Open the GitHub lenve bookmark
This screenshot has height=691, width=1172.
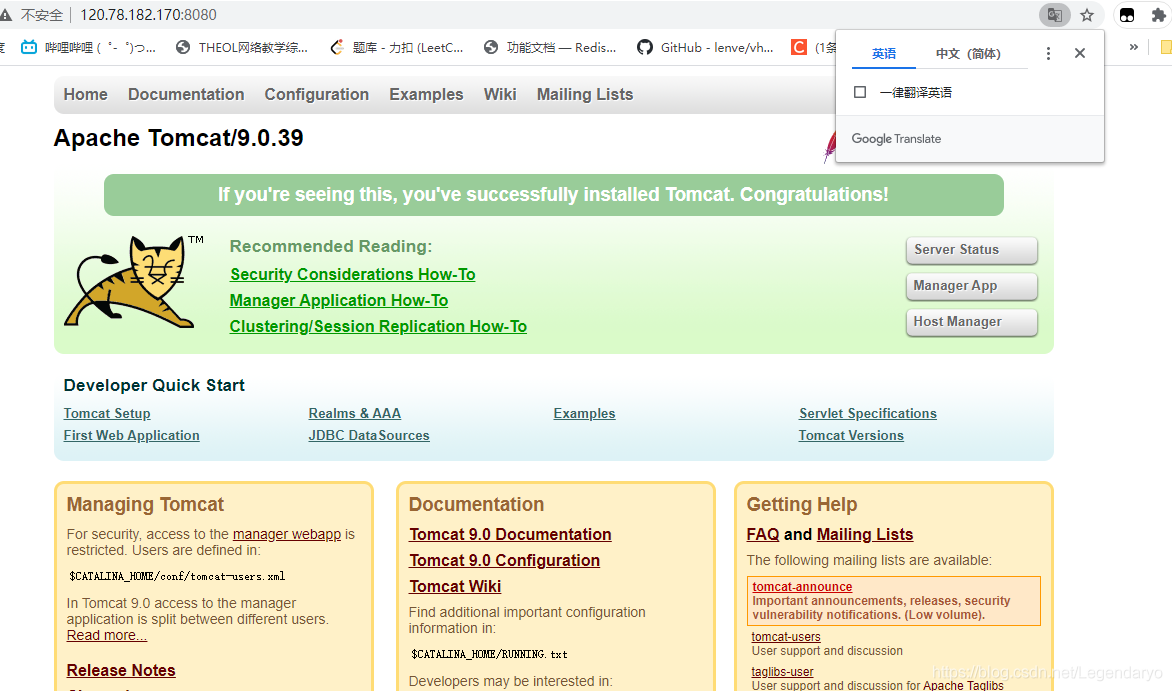tap(705, 47)
